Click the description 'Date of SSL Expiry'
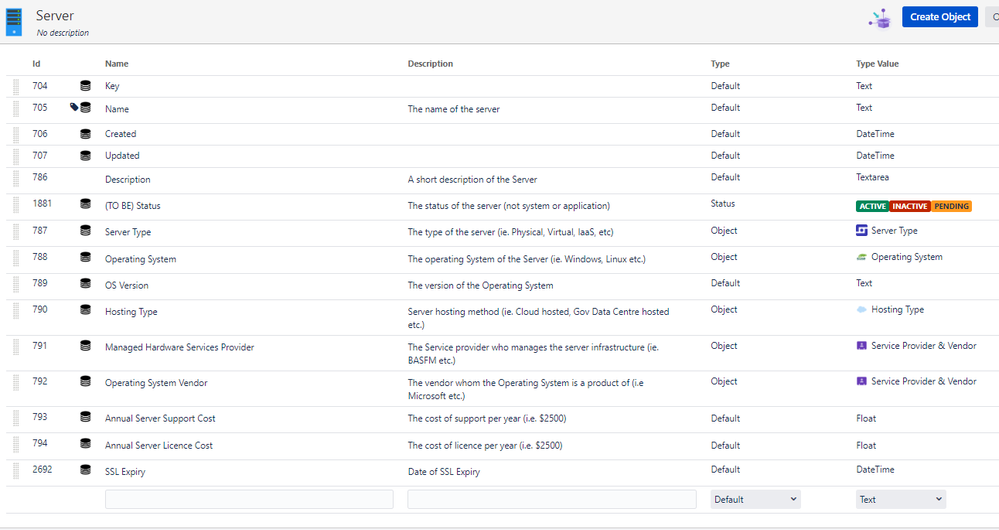Screen dimensions: 999x530 pos(444,472)
